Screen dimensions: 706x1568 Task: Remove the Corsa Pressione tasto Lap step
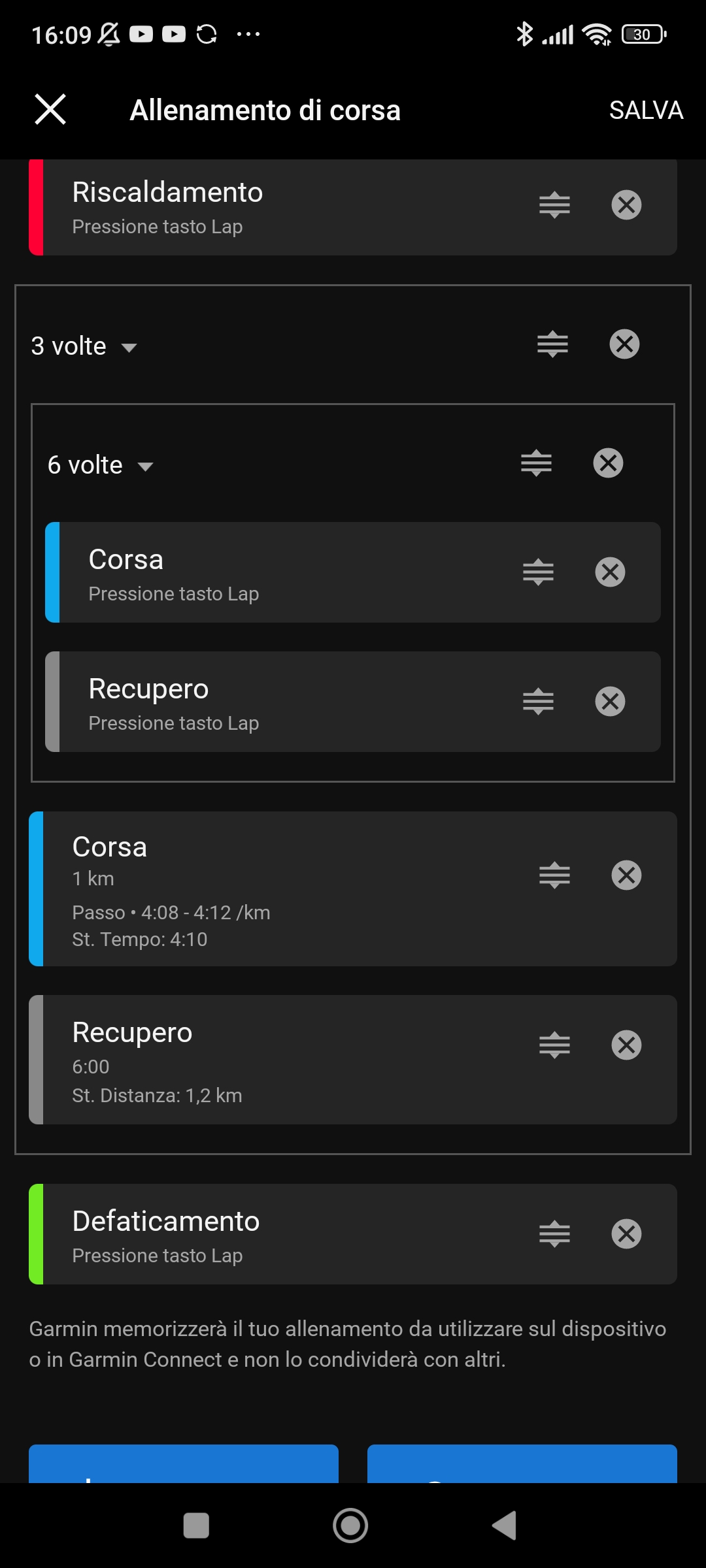point(610,572)
